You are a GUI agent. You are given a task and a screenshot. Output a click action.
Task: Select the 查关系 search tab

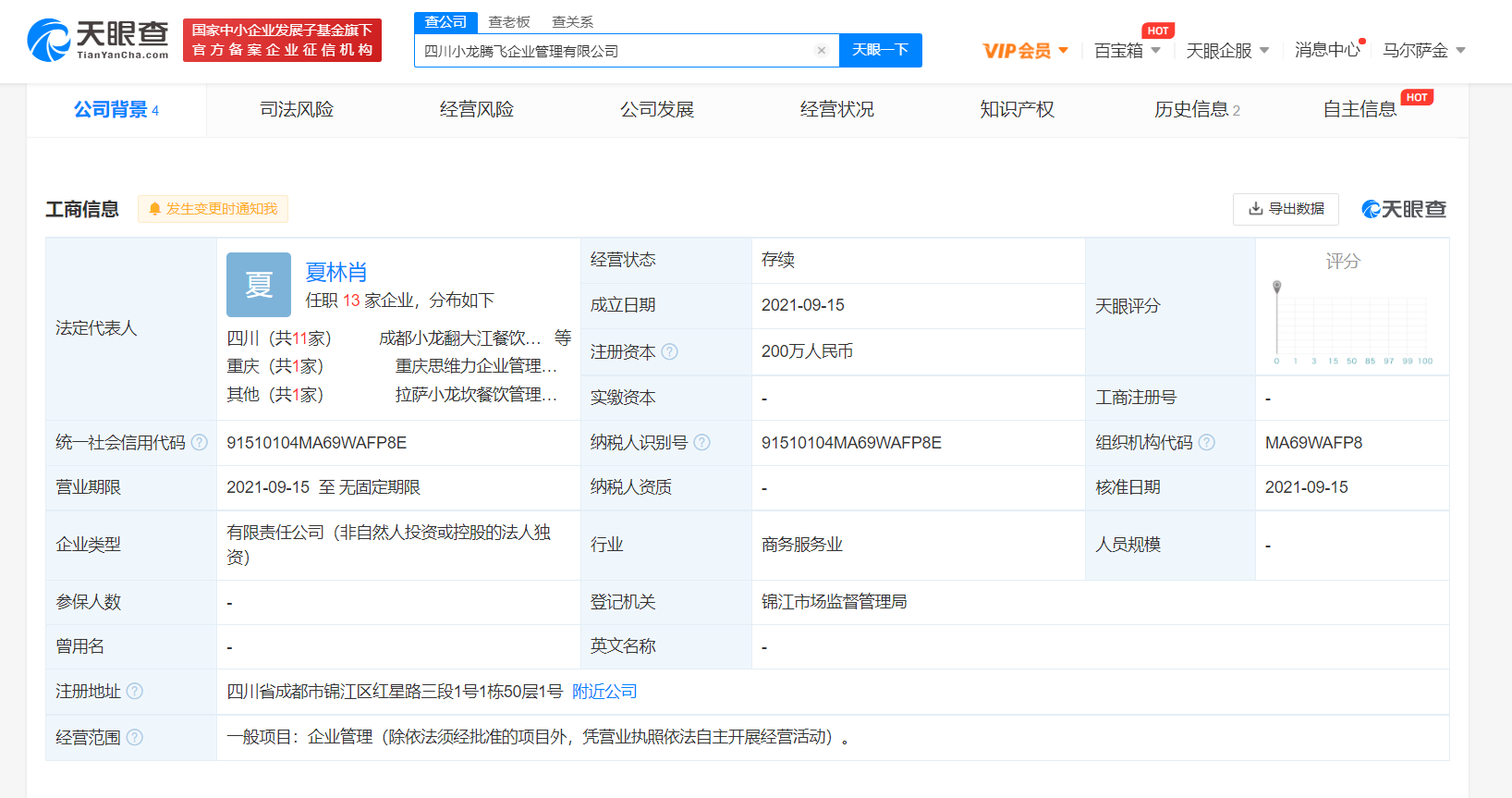[x=573, y=22]
